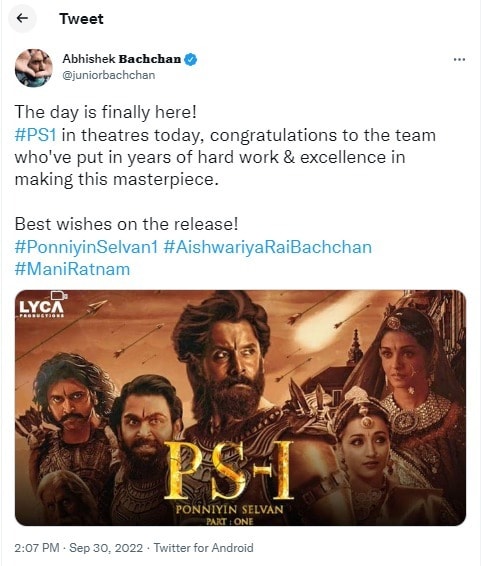
Task: Click the 'Best wishes on the release!' text
Action: pos(127,224)
